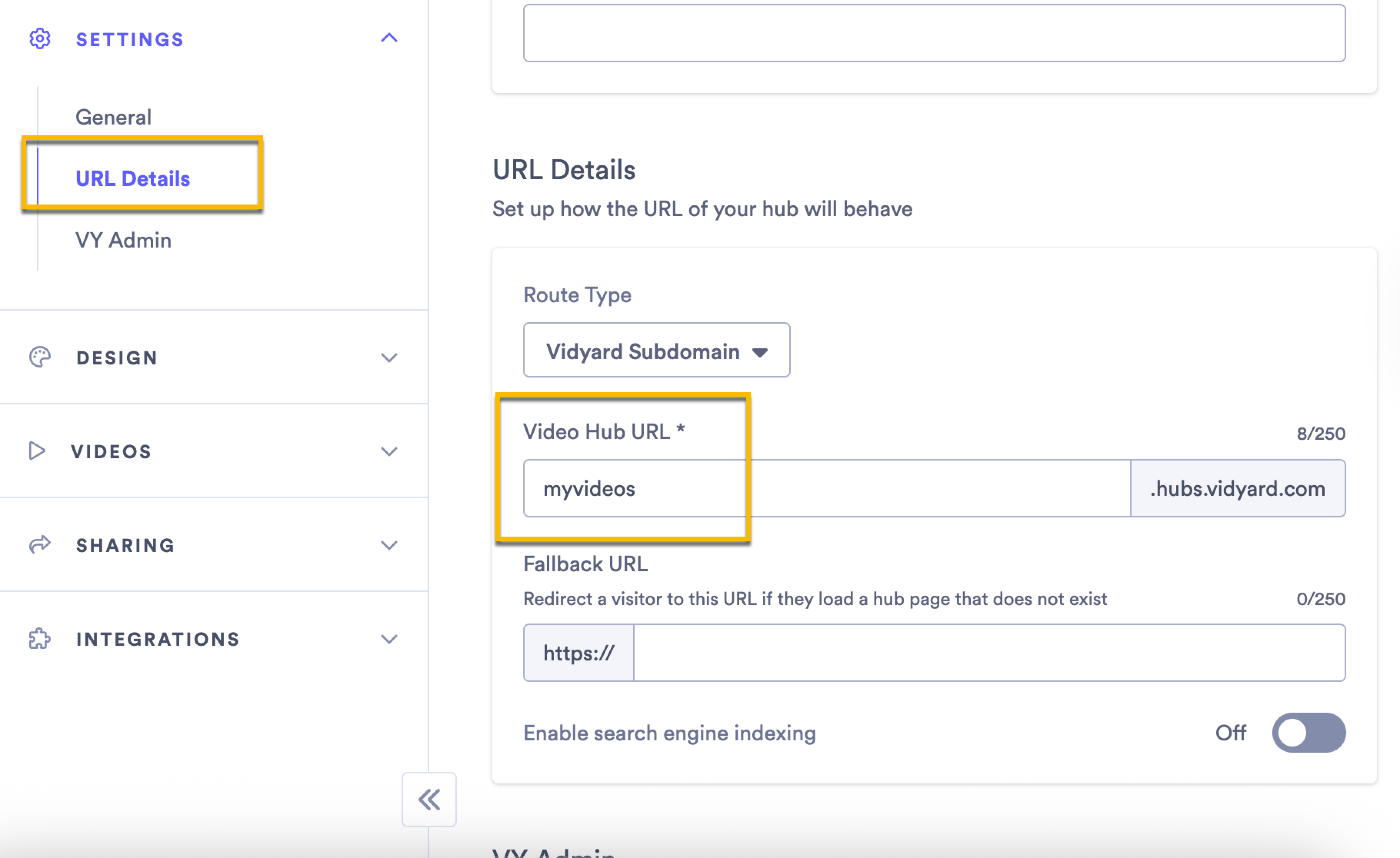1400x858 pixels.
Task: Turn on search engine indexing toggle
Action: (1309, 733)
